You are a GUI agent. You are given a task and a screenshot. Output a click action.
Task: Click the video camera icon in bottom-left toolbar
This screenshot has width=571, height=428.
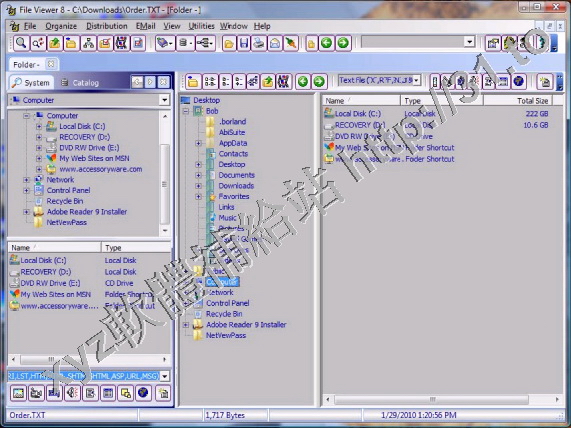click(36, 393)
